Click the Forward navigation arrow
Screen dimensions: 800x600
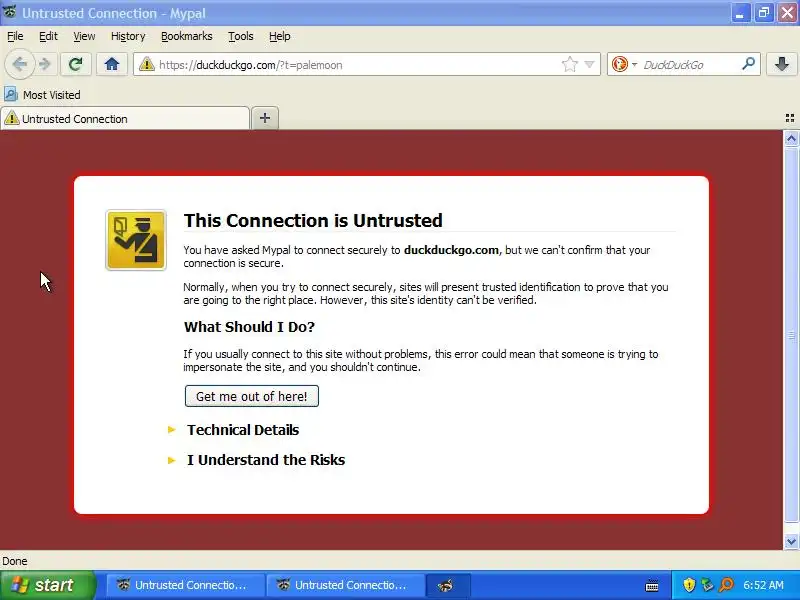[x=45, y=65]
